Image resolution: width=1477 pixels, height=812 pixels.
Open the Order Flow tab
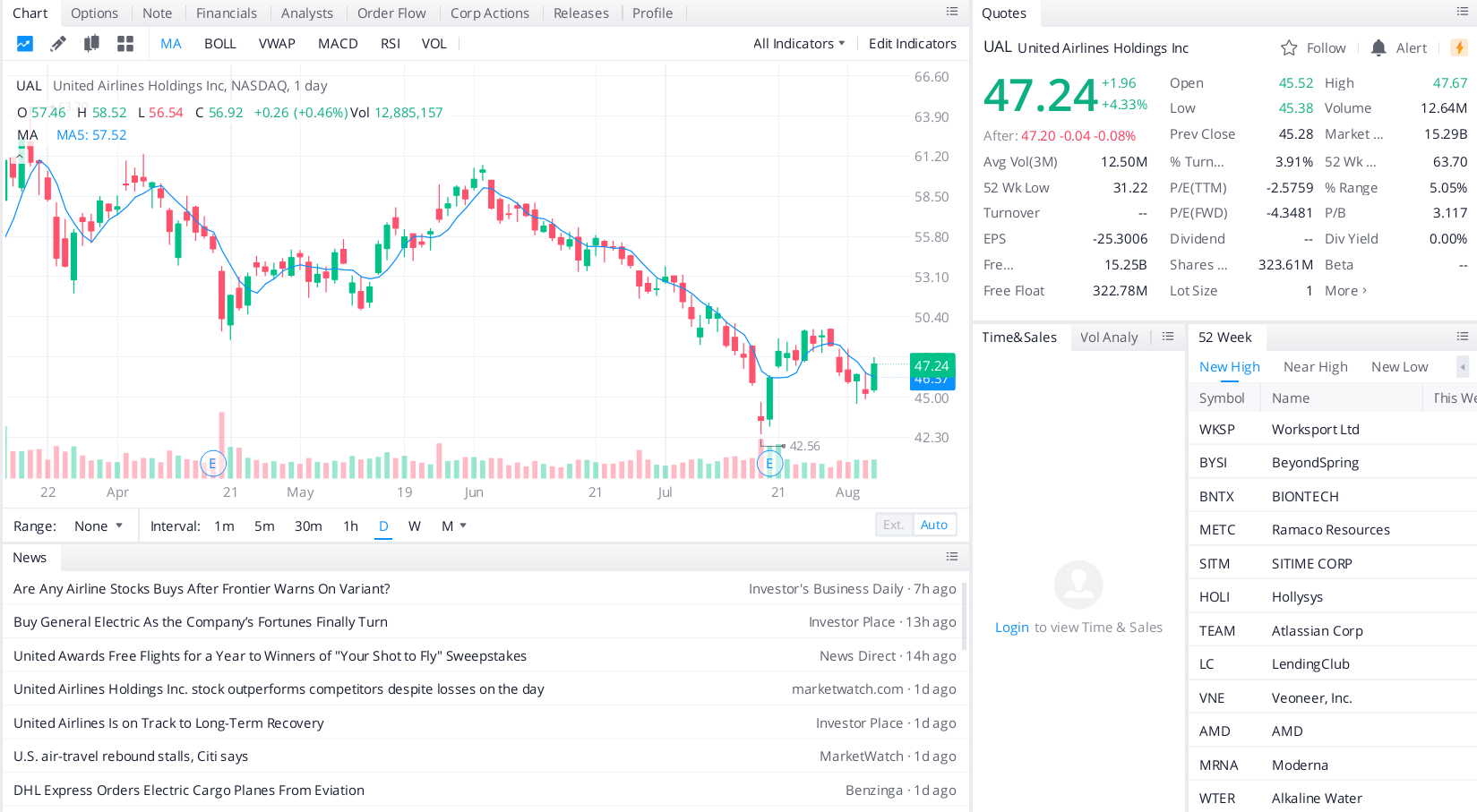pos(391,13)
